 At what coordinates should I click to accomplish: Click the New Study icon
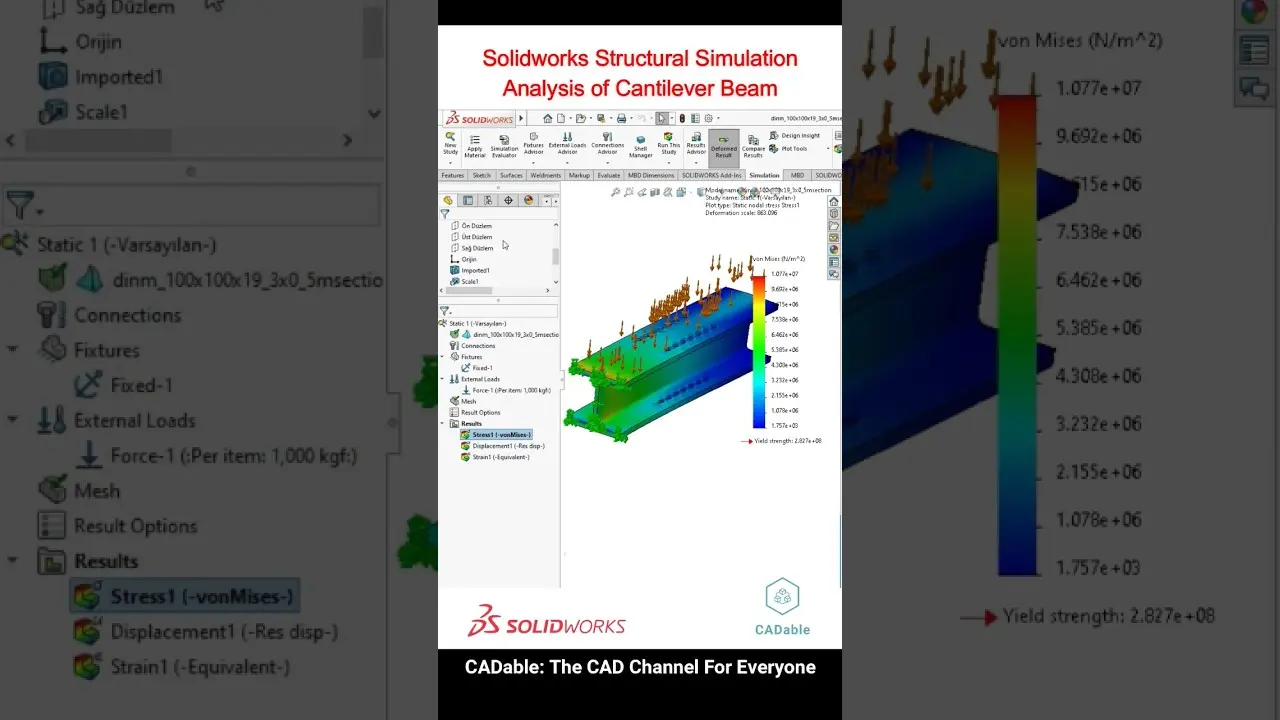pos(450,138)
